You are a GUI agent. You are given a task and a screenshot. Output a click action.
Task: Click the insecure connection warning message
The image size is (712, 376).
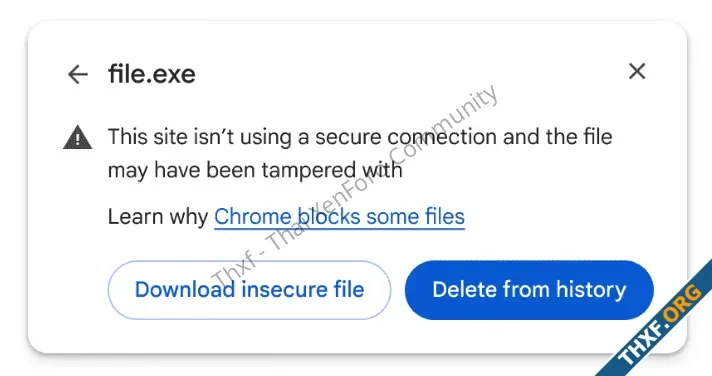coord(360,153)
